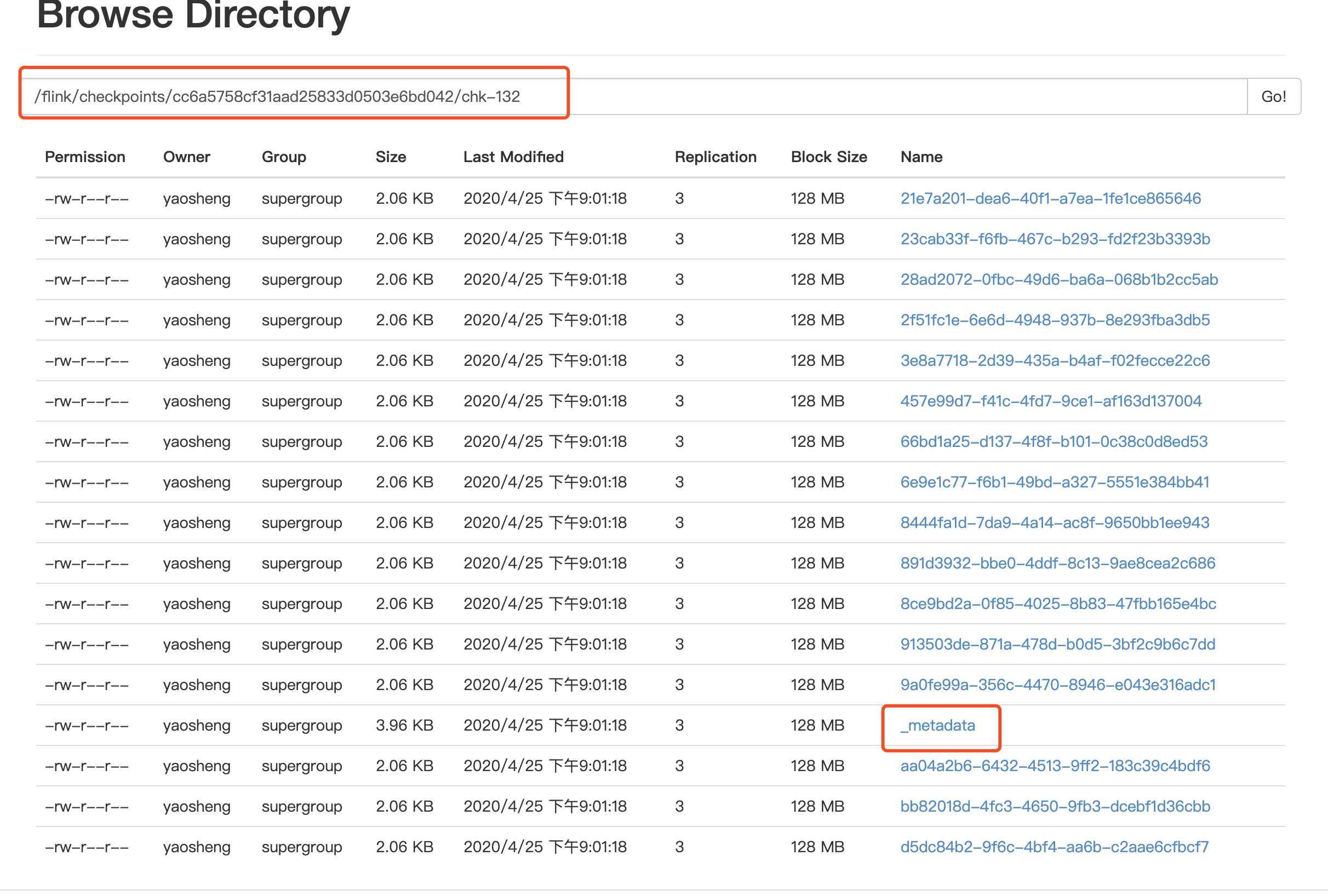
Task: Open file 9a0fe99a-356c-4470-8946-e043e316adc1
Action: (x=1058, y=685)
